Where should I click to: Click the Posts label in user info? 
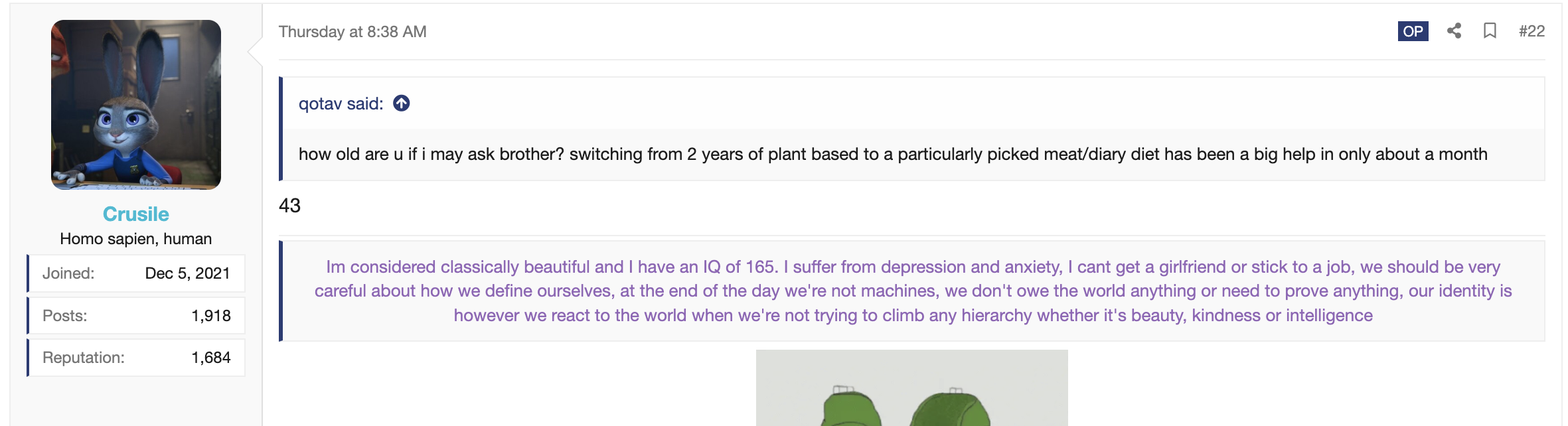coord(65,316)
